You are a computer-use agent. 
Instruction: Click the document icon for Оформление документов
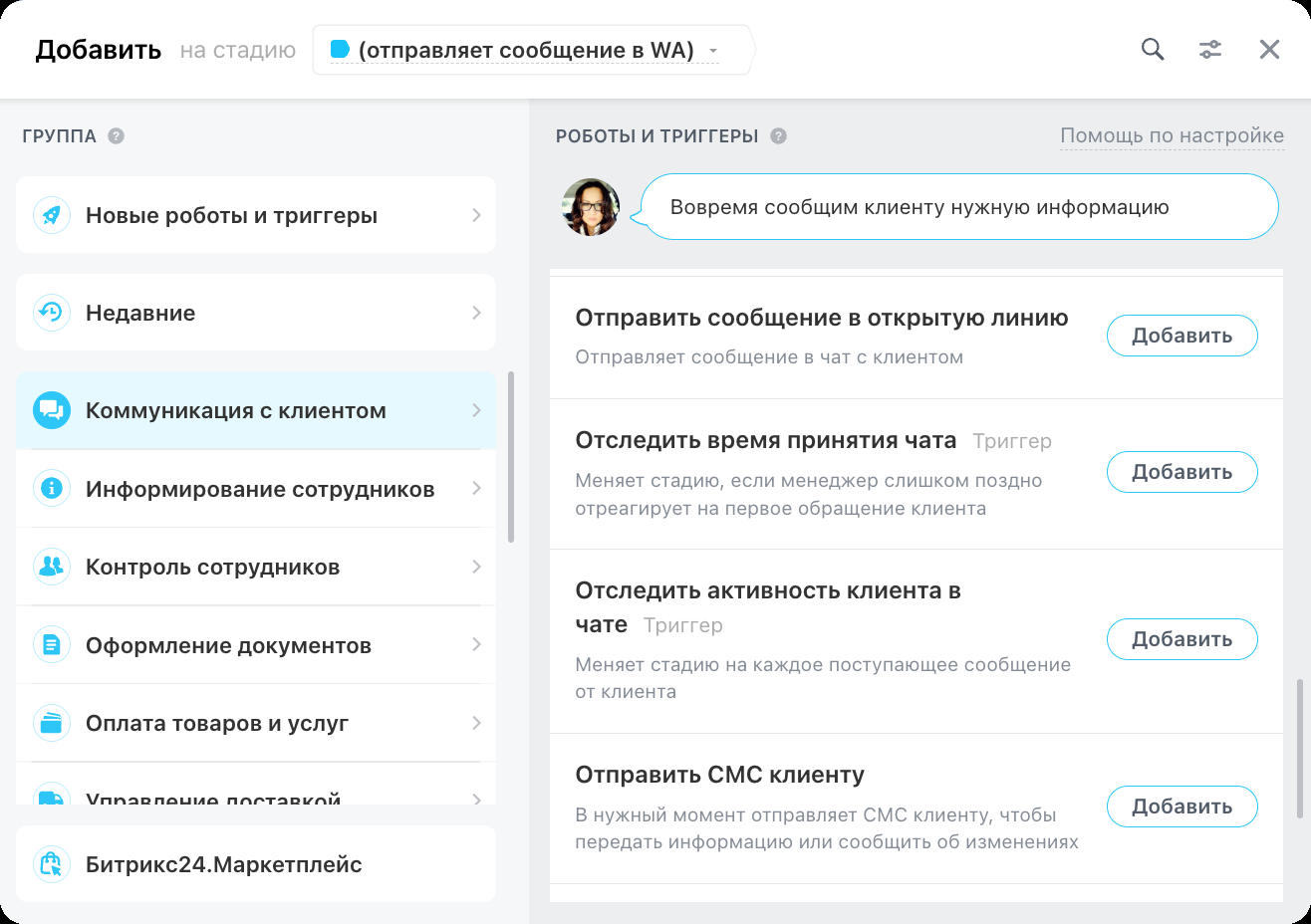point(52,645)
